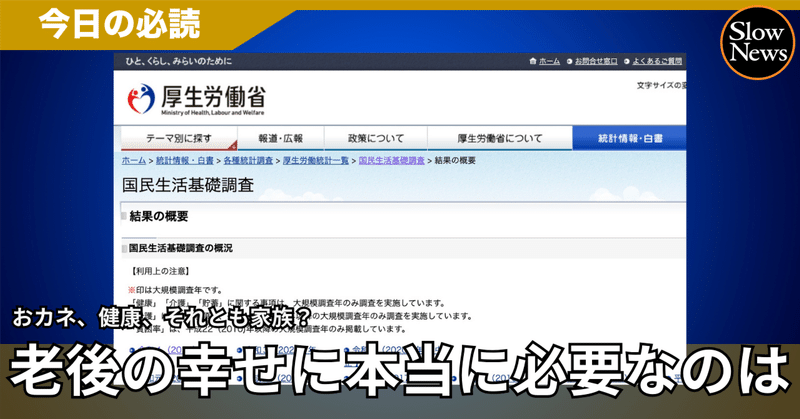
Task: Click ひと、くらし、みらいのために slogan
Action: (179, 61)
